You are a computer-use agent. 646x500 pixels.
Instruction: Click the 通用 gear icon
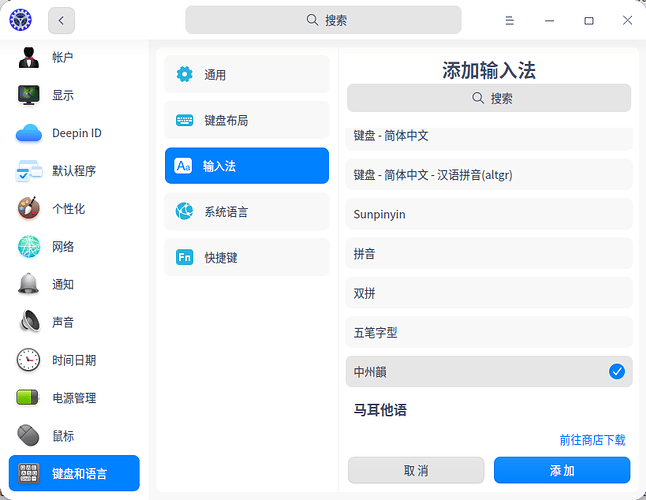(x=184, y=74)
